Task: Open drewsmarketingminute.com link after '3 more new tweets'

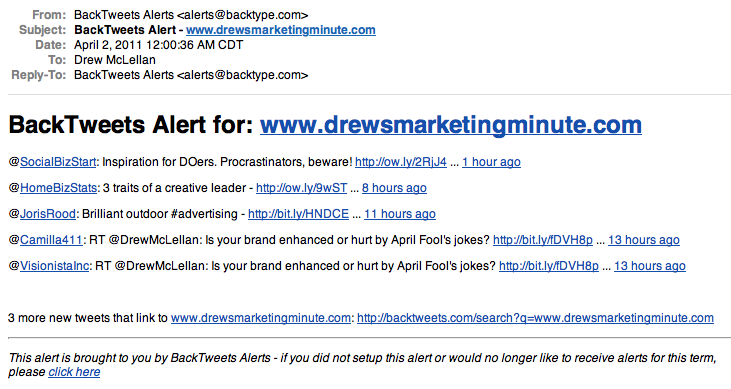Action: tap(261, 318)
